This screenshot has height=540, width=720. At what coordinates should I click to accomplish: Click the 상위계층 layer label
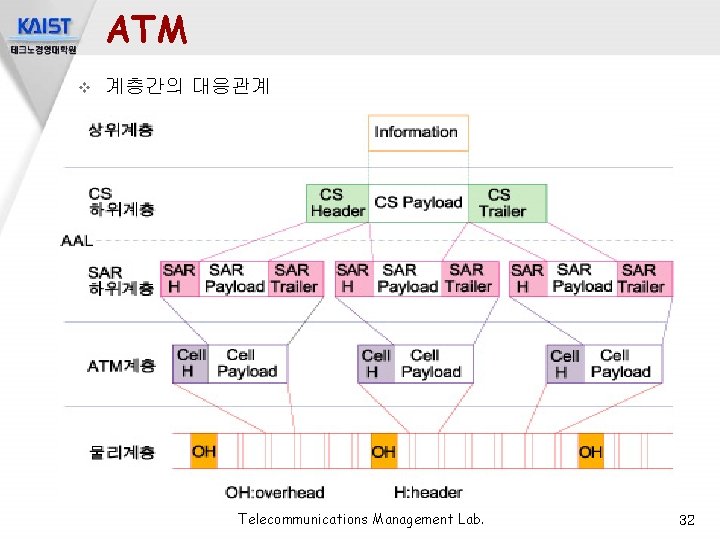click(121, 130)
